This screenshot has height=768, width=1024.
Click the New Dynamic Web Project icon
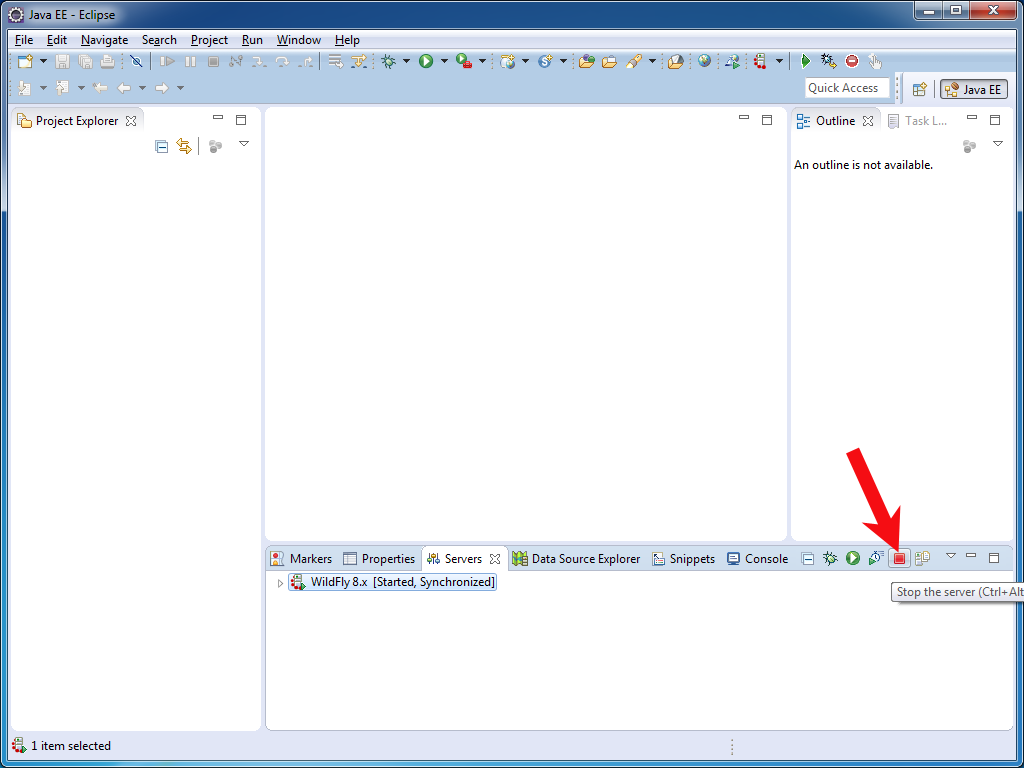[507, 61]
